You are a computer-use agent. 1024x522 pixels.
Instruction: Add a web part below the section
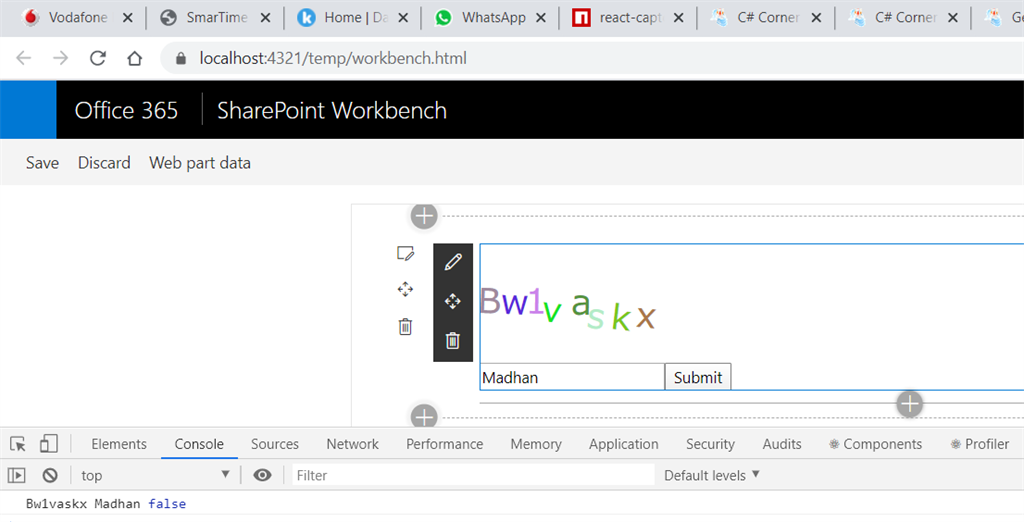click(424, 416)
